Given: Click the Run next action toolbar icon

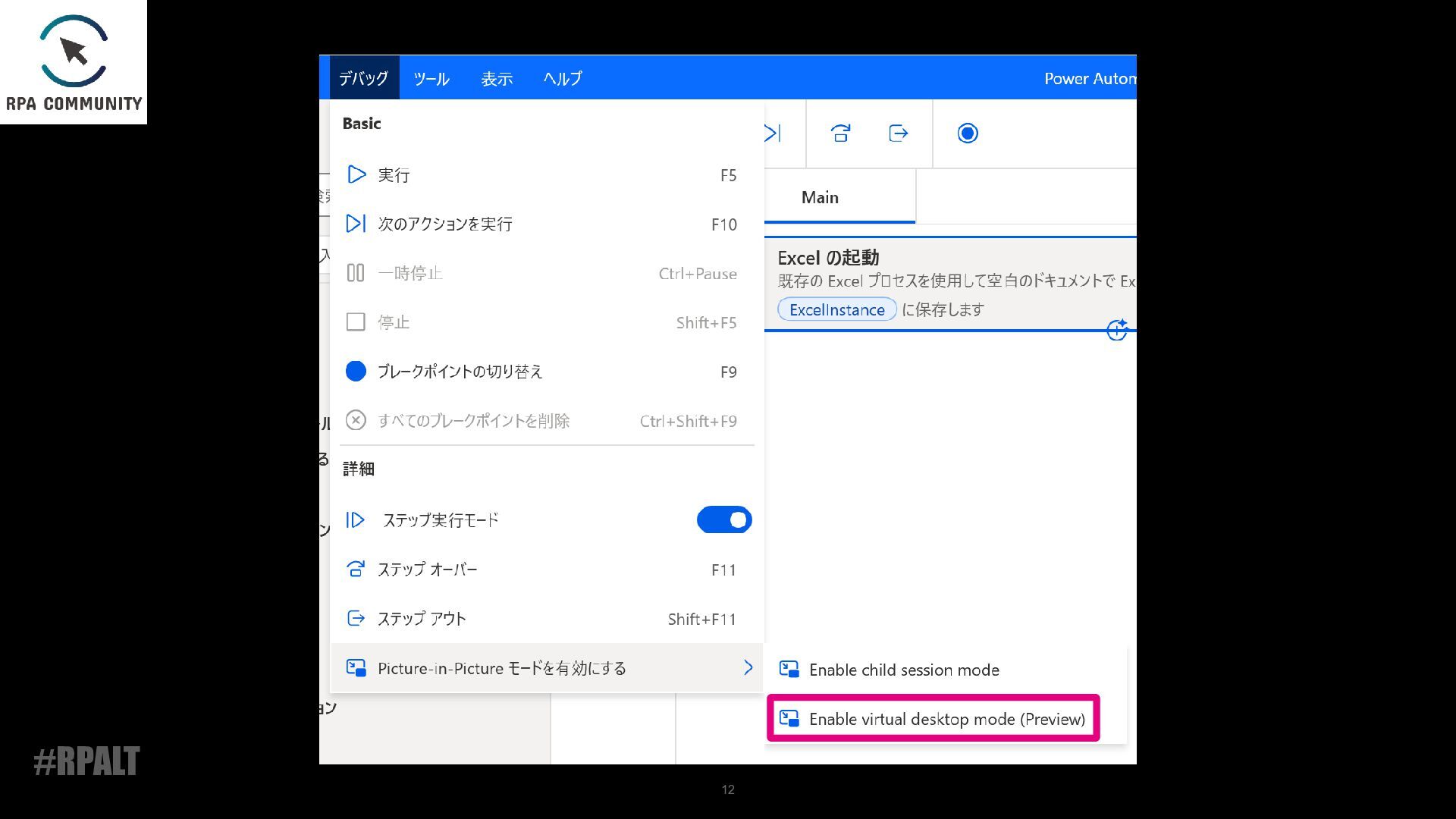Looking at the screenshot, I should click(773, 133).
